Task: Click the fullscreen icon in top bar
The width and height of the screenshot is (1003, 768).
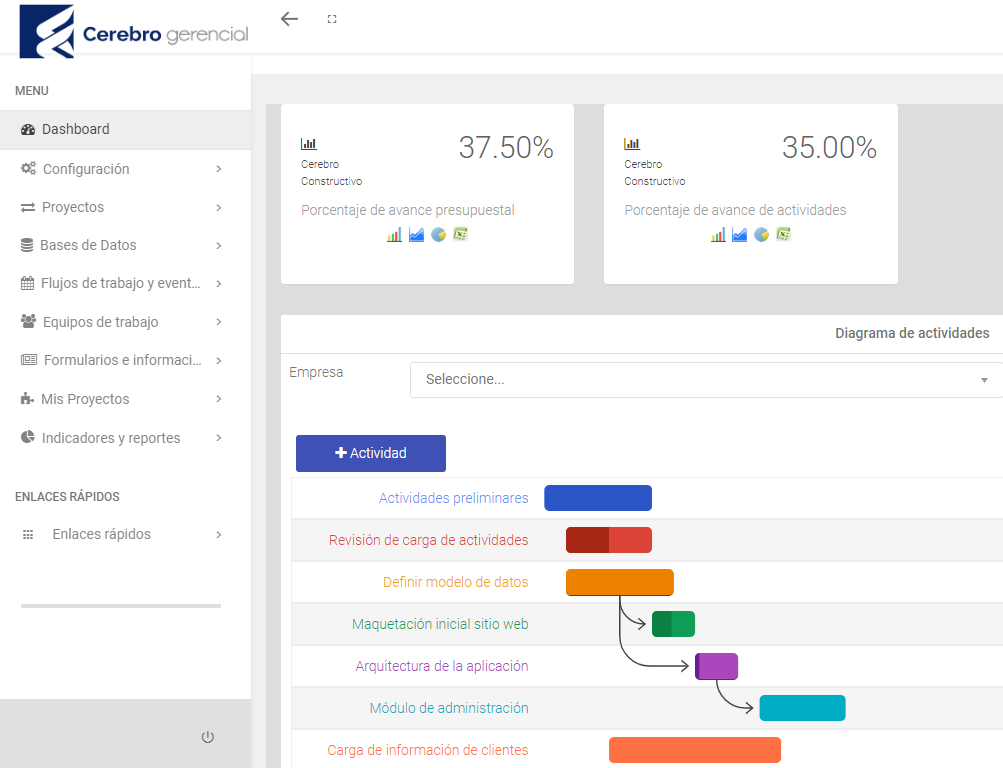Action: click(332, 19)
